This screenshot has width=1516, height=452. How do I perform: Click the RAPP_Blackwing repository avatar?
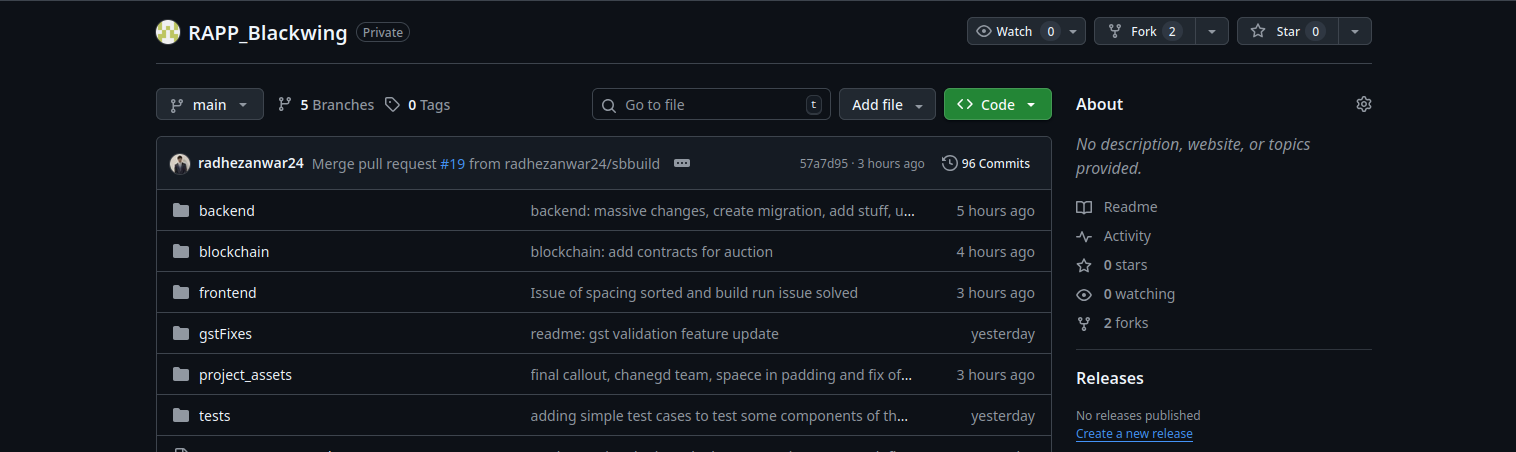click(168, 32)
